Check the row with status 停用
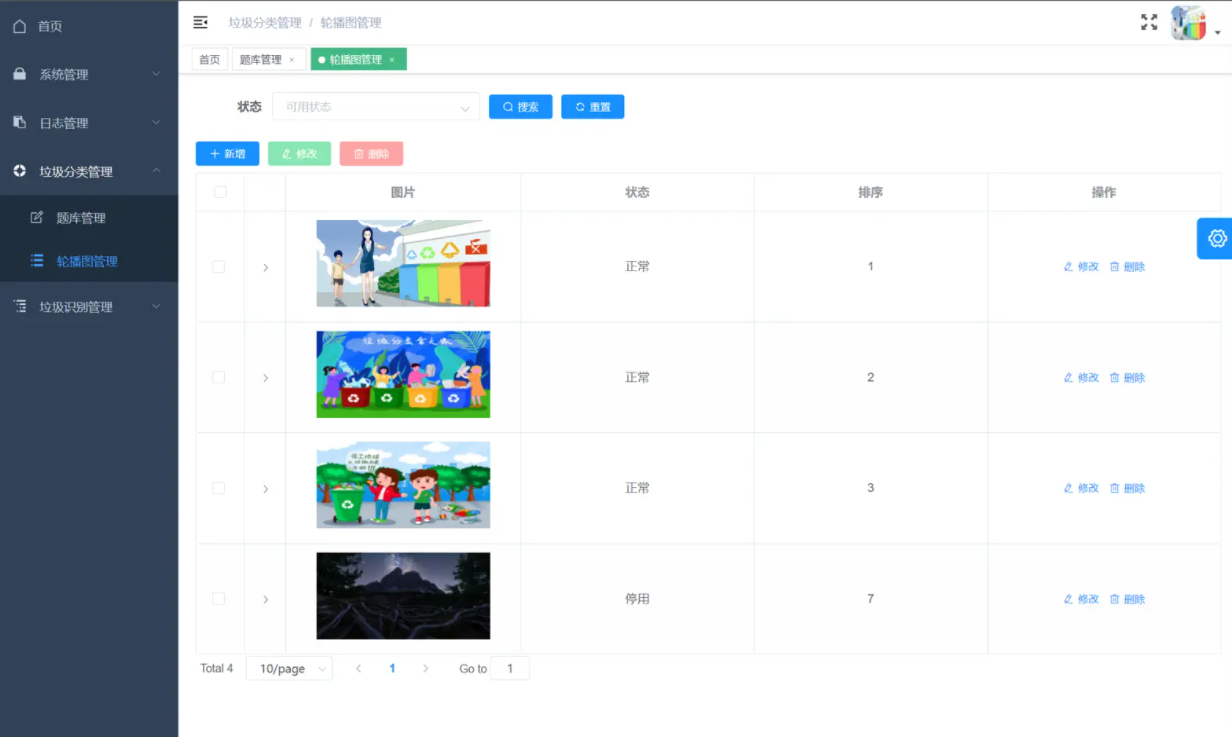Viewport: 1232px width, 737px height. (219, 599)
